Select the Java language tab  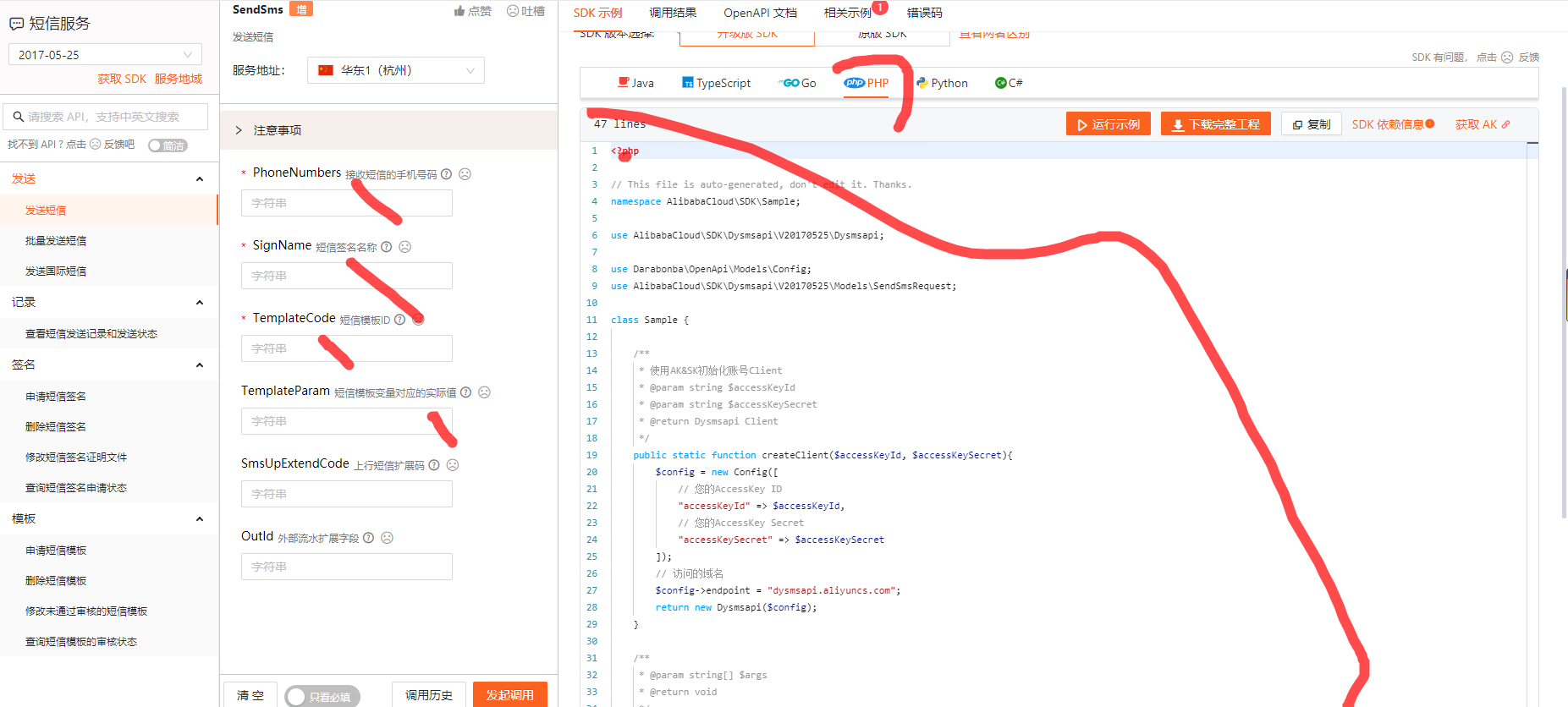(635, 83)
